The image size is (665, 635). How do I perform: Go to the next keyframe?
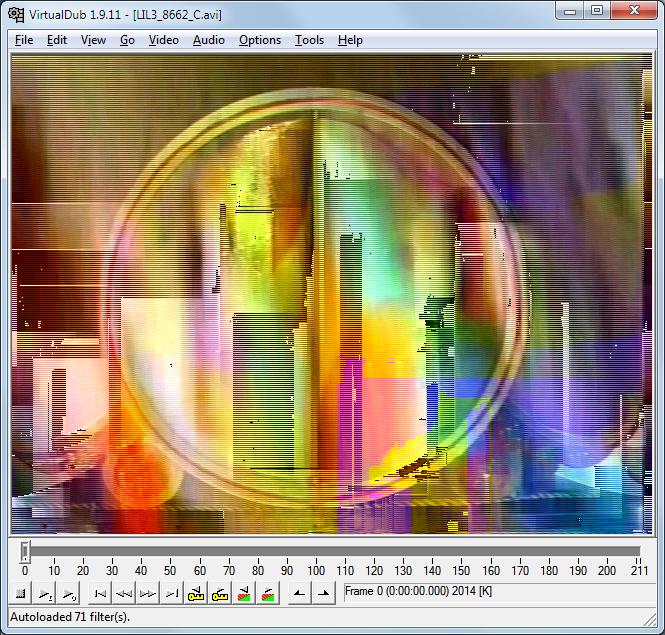point(220,593)
